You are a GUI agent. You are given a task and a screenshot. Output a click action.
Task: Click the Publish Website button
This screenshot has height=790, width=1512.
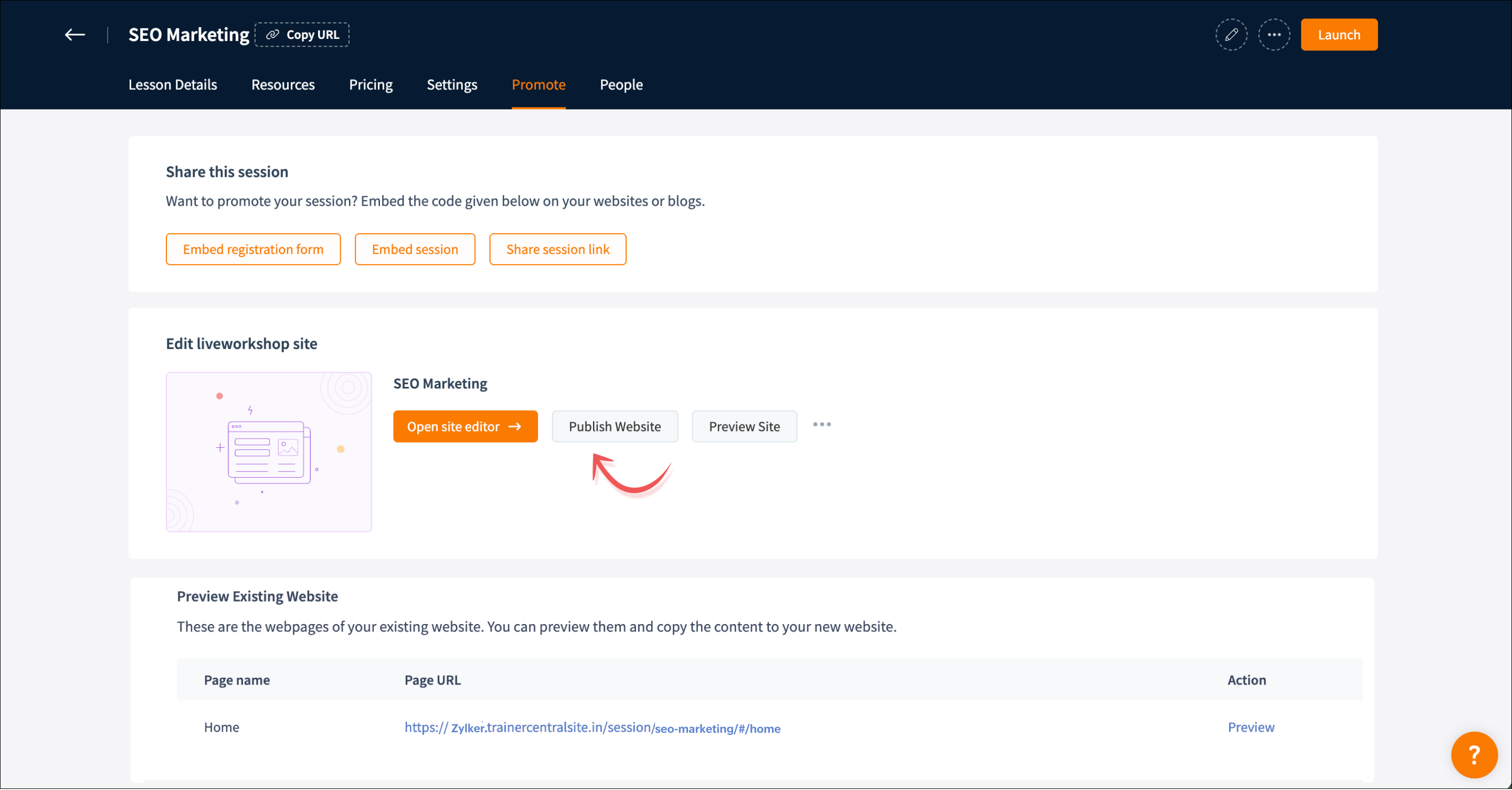point(615,427)
